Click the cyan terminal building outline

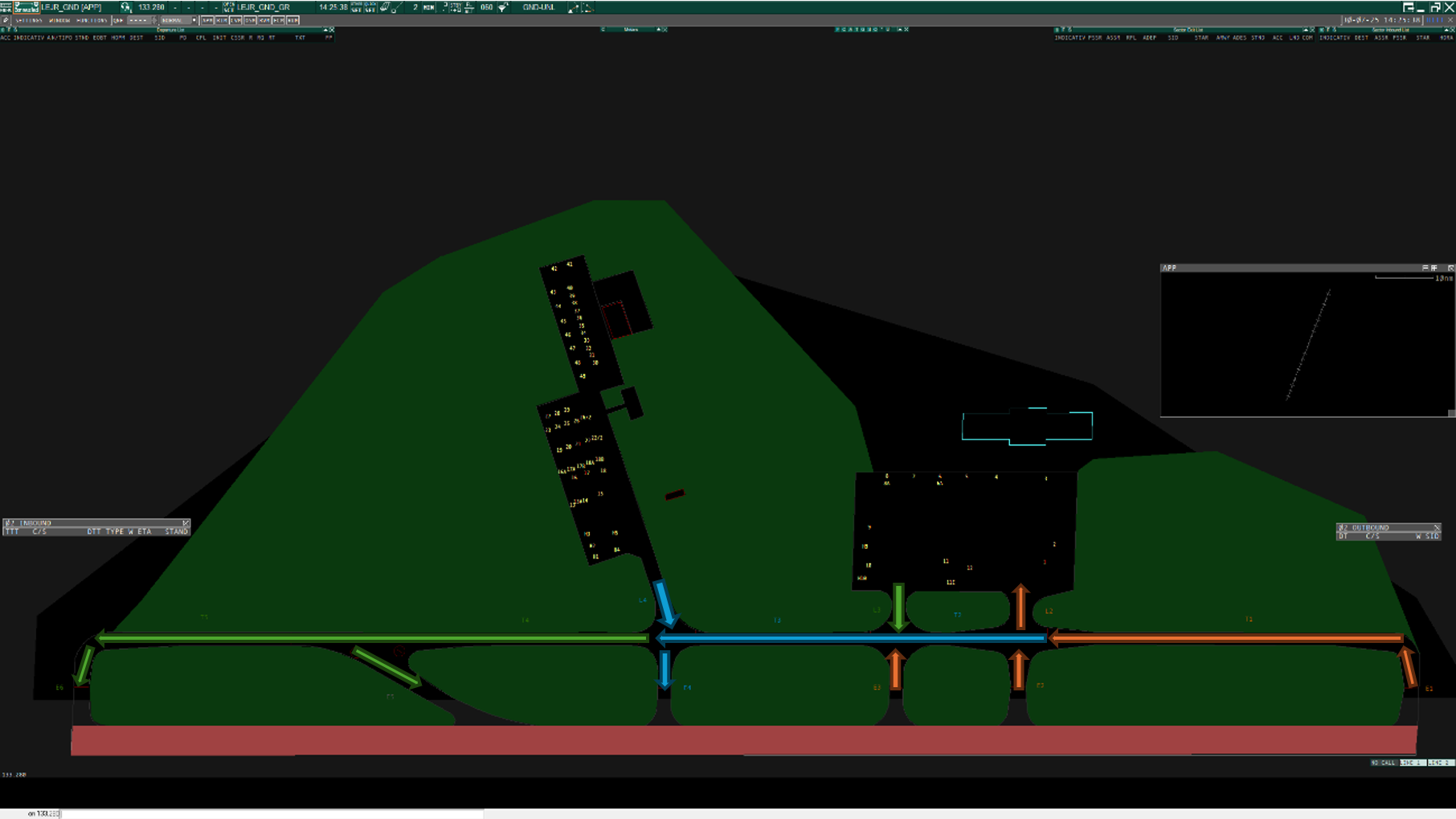[x=1027, y=426]
